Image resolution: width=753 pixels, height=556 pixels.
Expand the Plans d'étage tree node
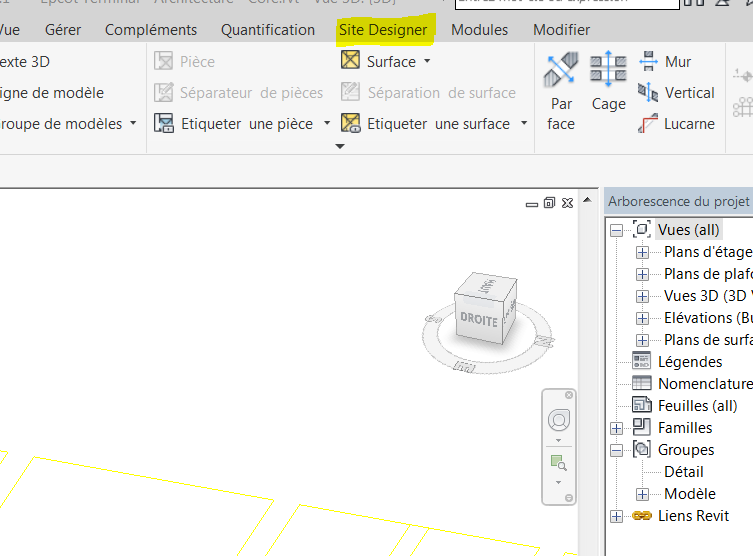pos(642,252)
